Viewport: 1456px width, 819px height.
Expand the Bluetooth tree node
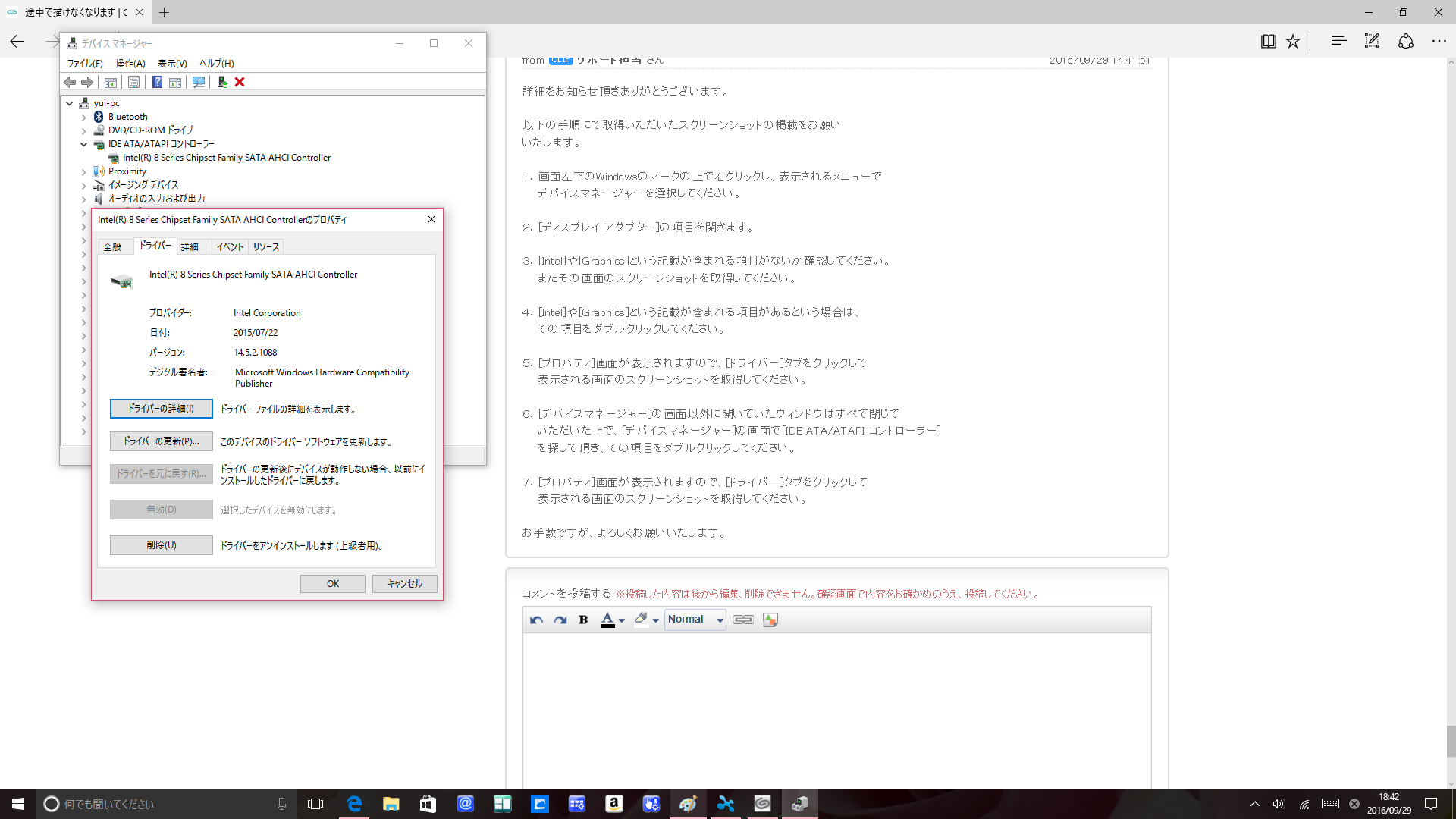coord(84,118)
